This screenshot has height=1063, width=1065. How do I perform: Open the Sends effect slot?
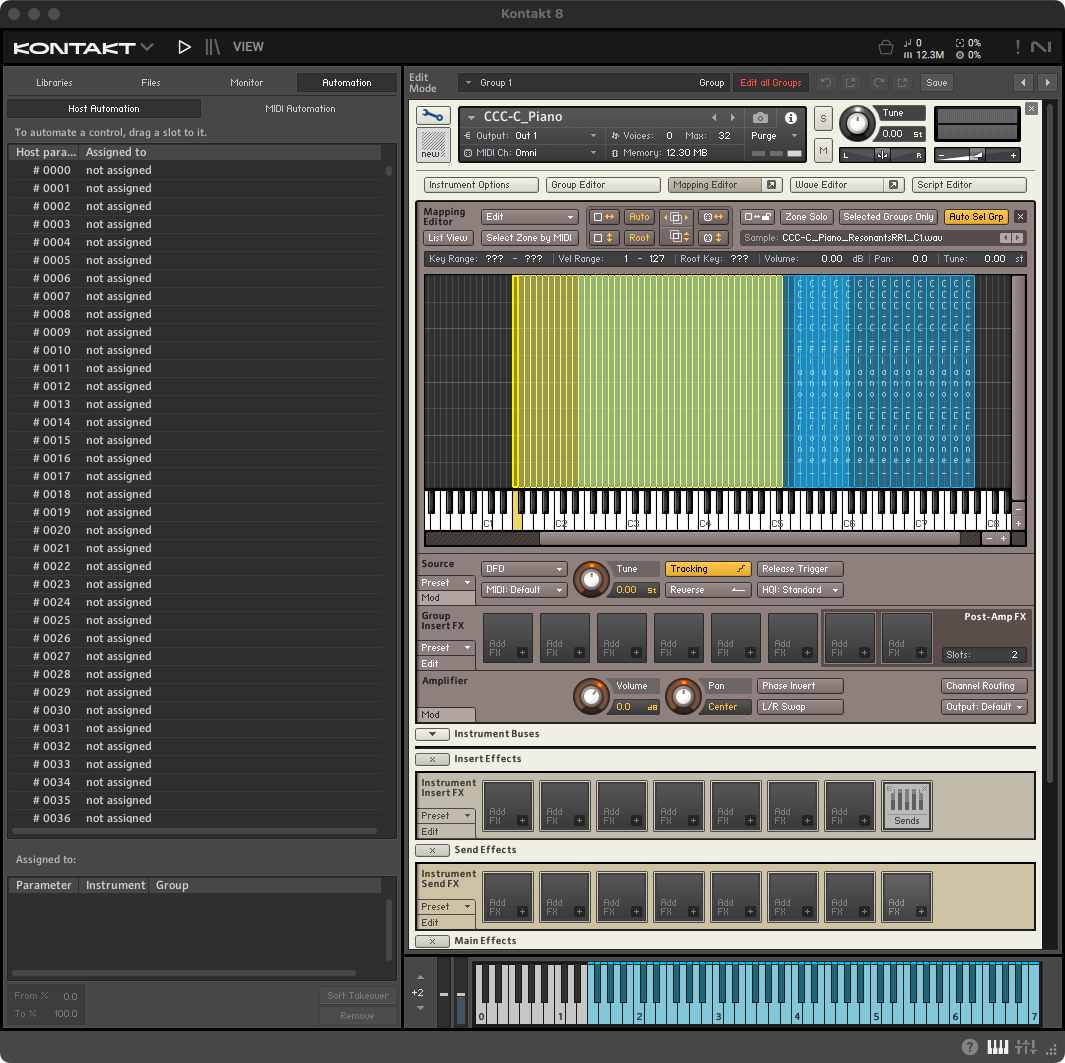(907, 806)
